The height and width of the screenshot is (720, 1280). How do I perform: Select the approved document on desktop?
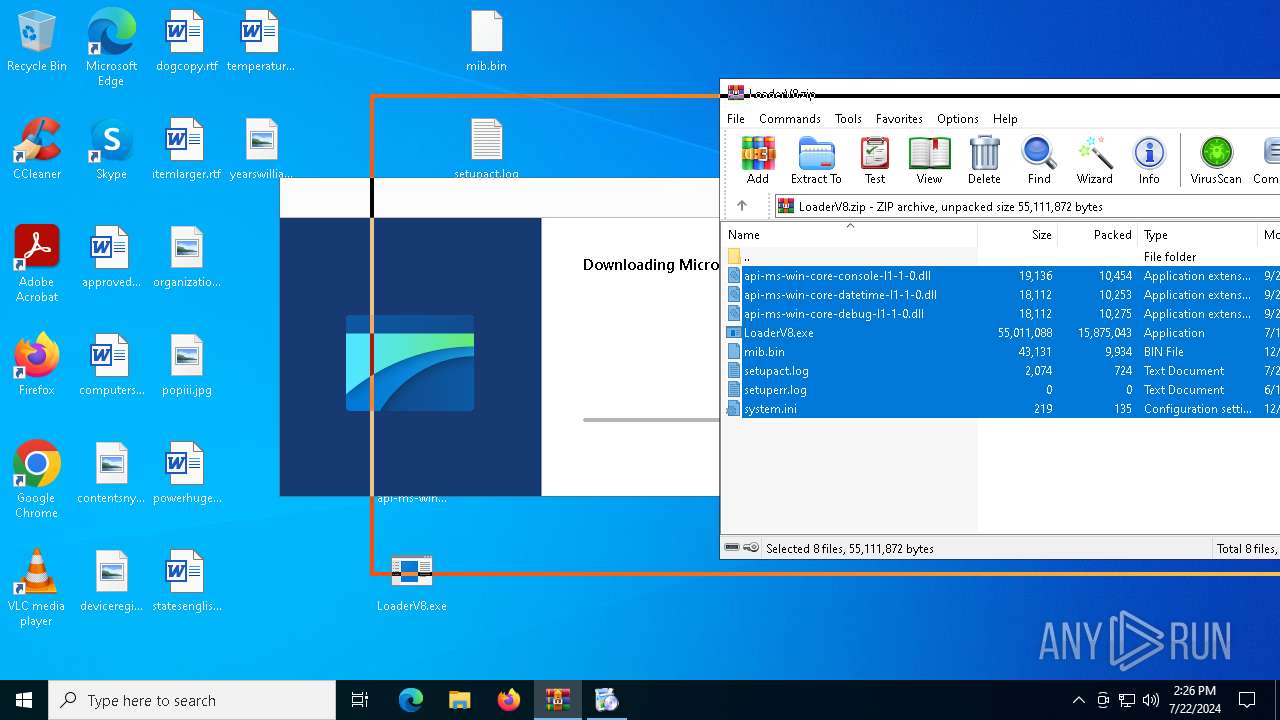111,258
